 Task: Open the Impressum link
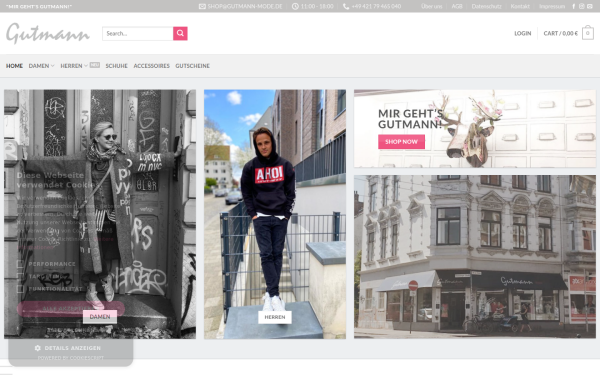click(552, 6)
